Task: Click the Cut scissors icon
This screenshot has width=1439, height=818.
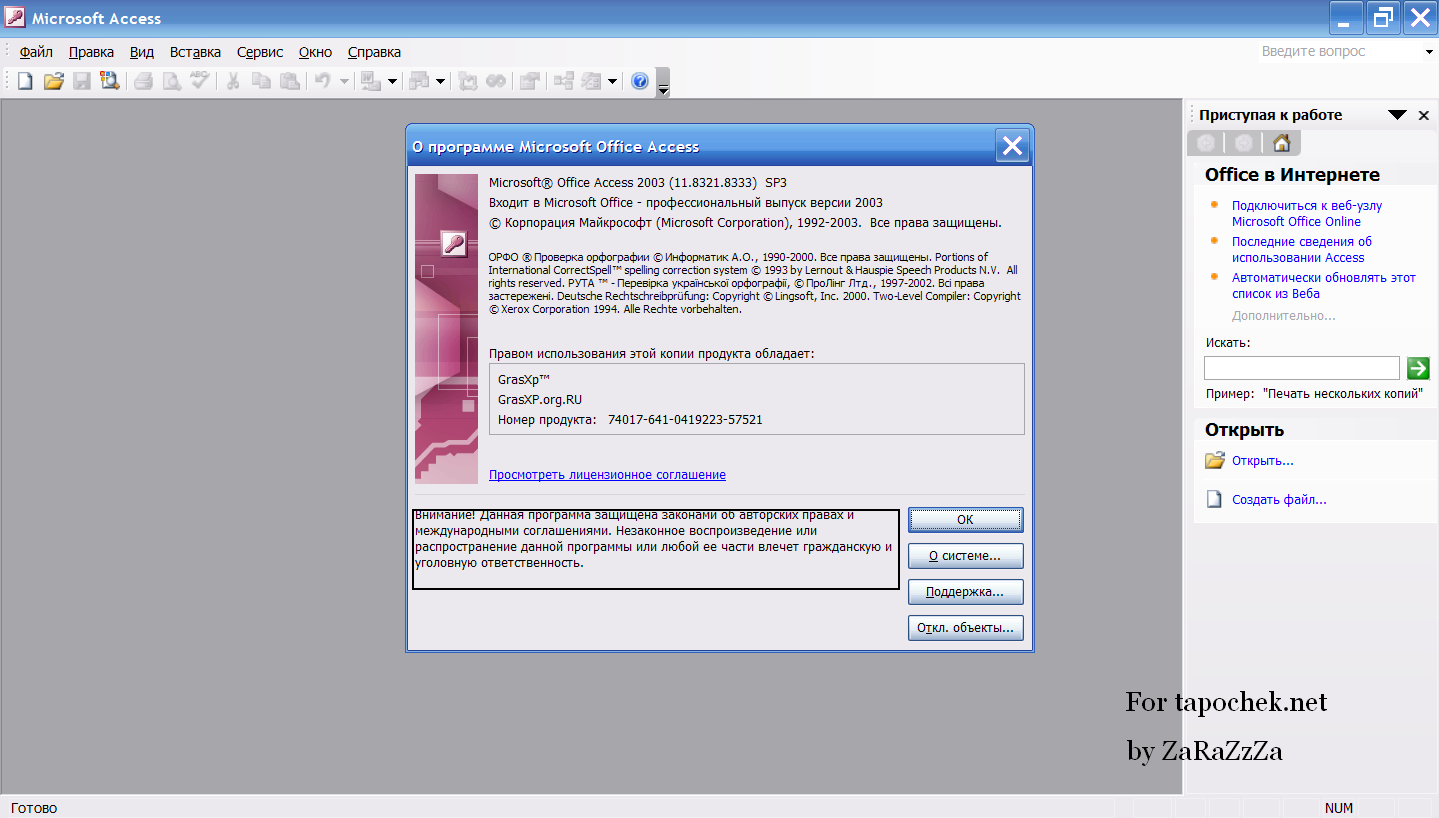Action: 233,81
